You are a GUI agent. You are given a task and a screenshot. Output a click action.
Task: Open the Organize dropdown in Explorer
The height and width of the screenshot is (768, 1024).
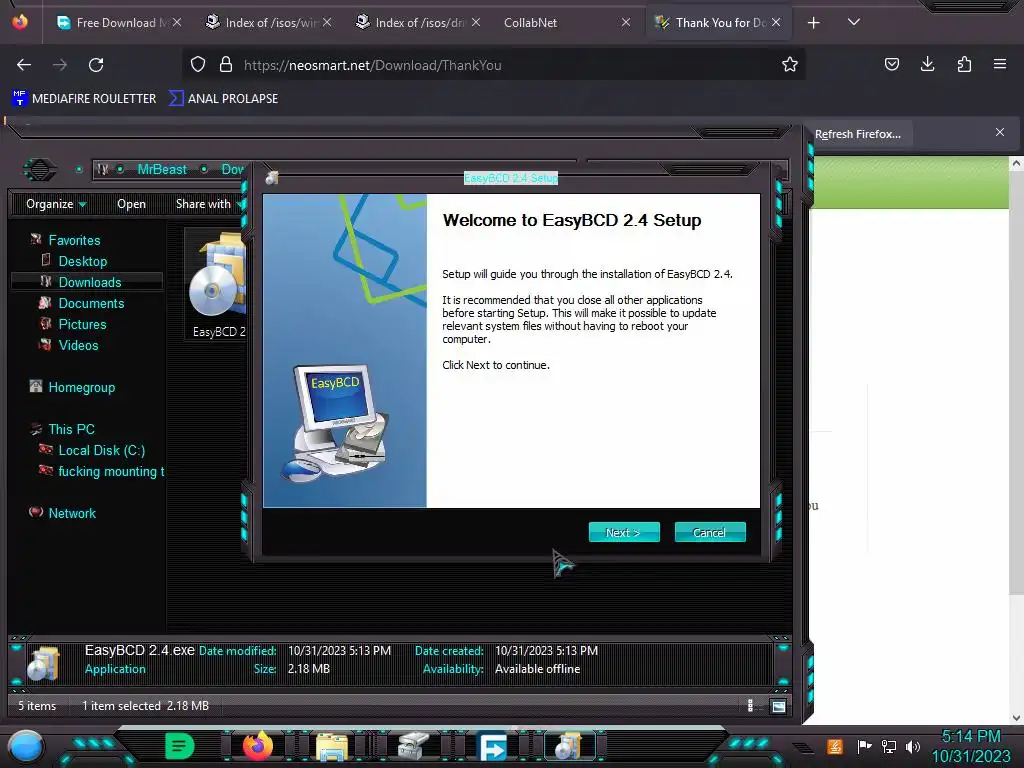[x=56, y=204]
